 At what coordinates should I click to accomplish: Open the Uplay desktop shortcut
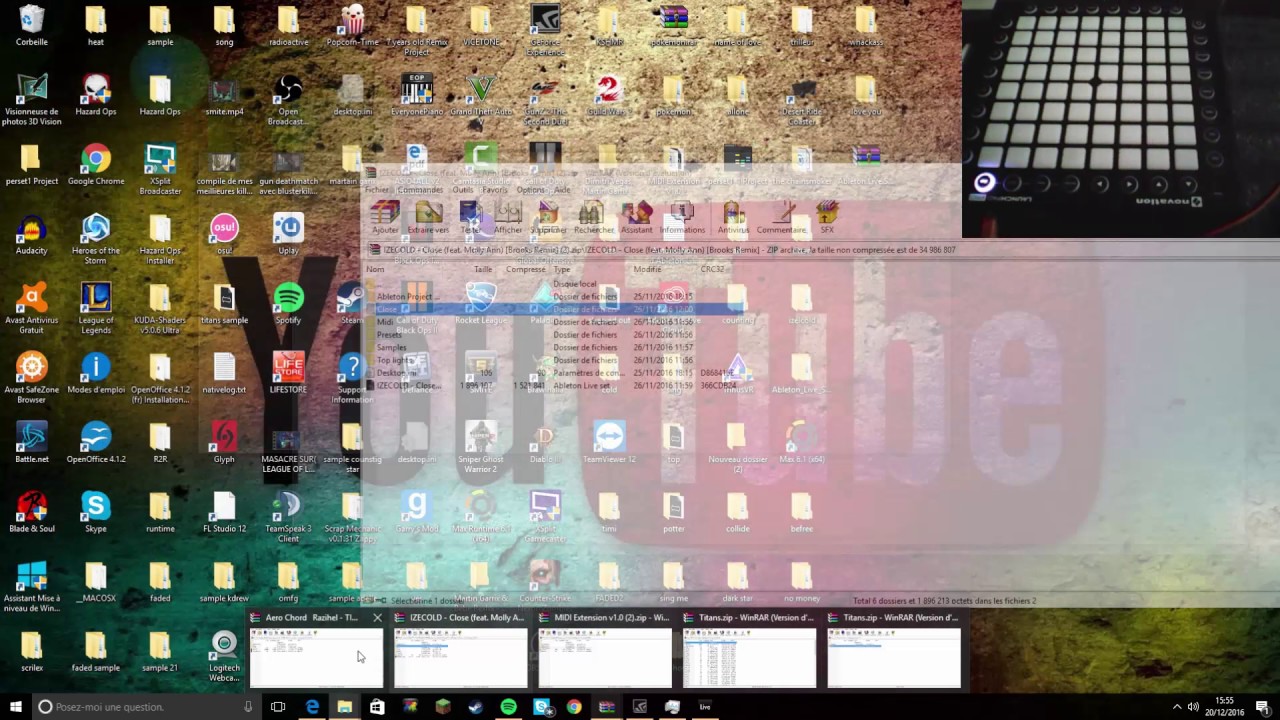288,234
